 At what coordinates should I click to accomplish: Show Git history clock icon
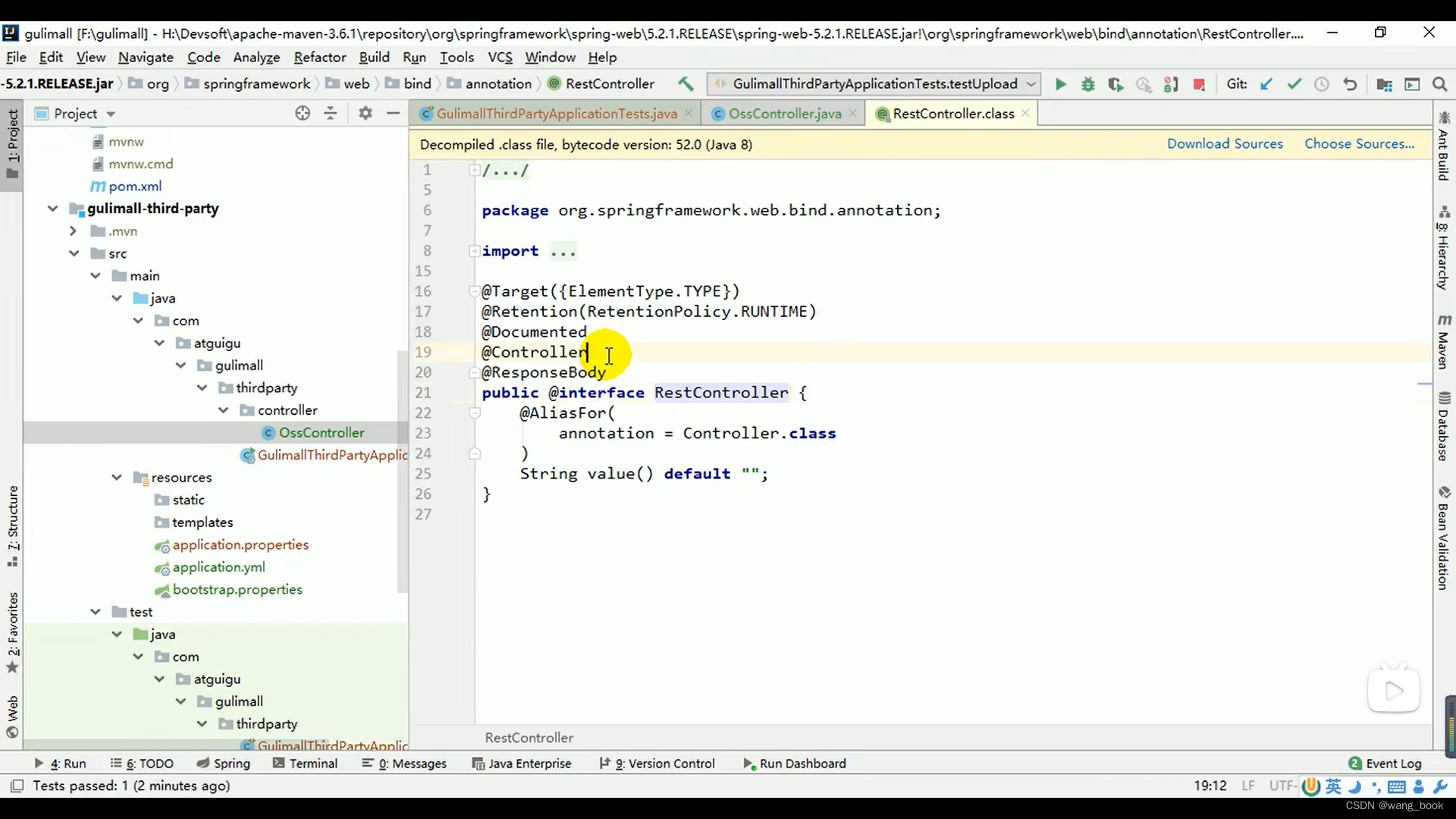pyautogui.click(x=1322, y=84)
